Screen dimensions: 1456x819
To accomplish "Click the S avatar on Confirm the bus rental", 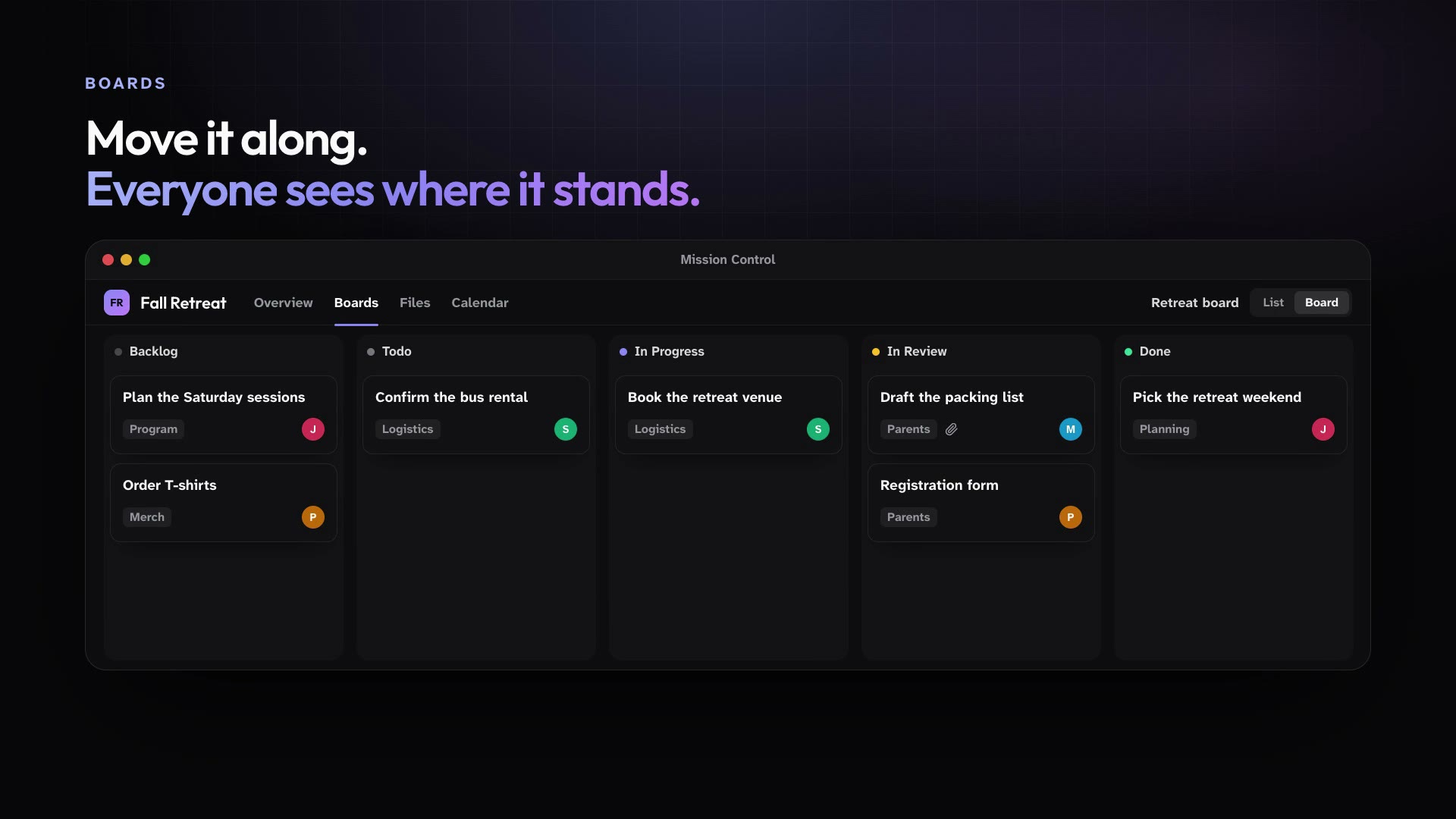I will coord(566,429).
